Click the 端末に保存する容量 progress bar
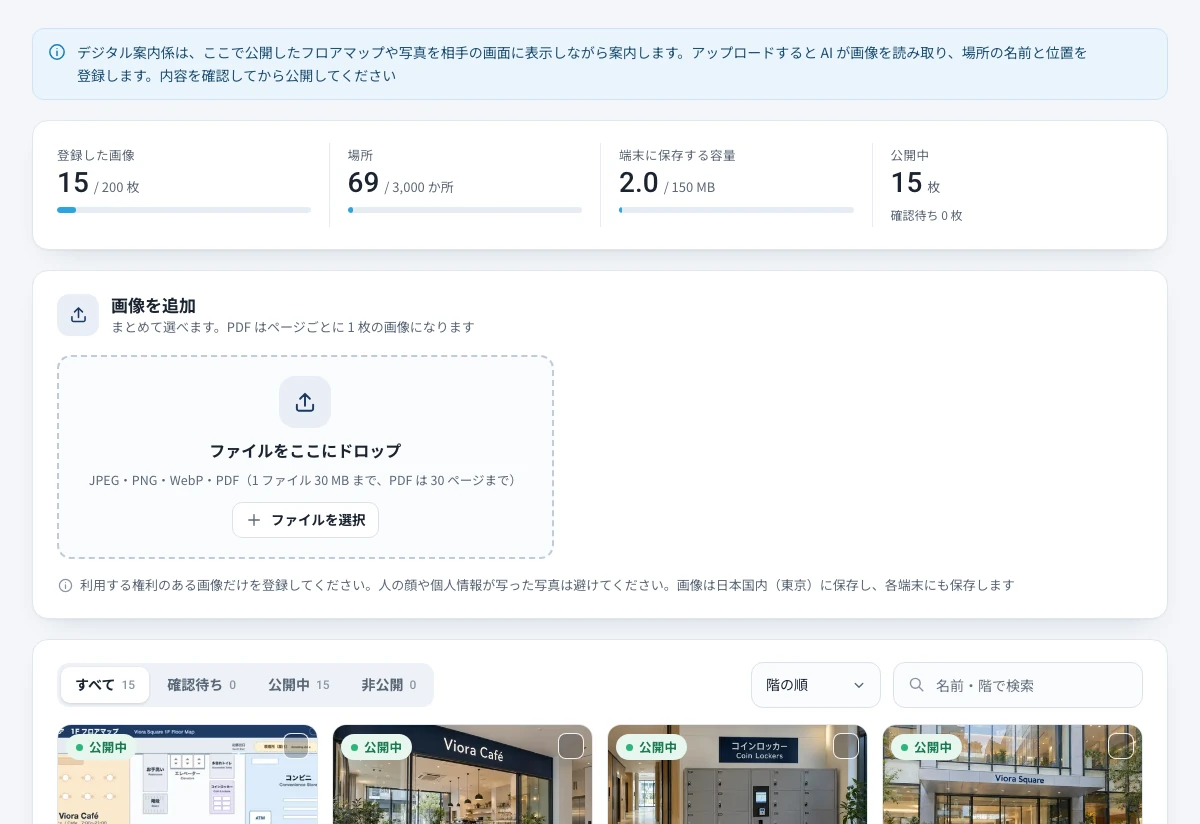The width and height of the screenshot is (1200, 824). coord(736,210)
